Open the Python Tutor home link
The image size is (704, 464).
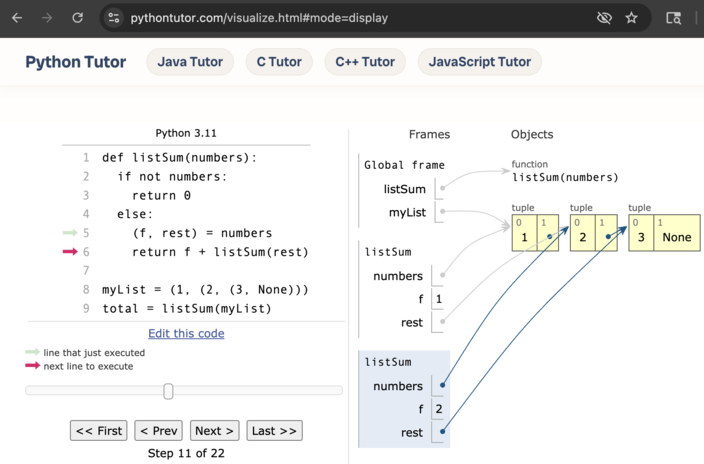75,62
